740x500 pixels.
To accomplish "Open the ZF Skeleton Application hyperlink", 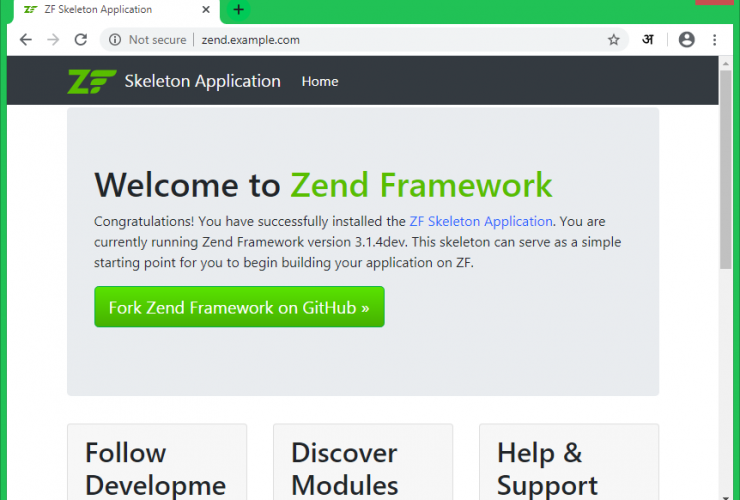I will pyautogui.click(x=481, y=221).
